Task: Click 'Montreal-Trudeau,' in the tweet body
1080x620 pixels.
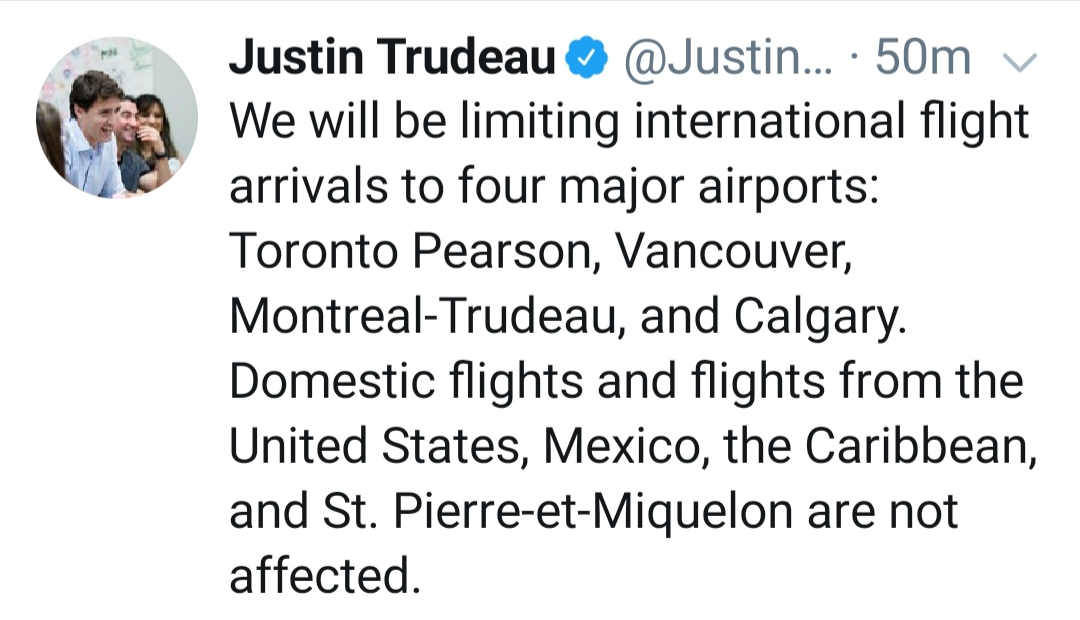Action: (427, 316)
